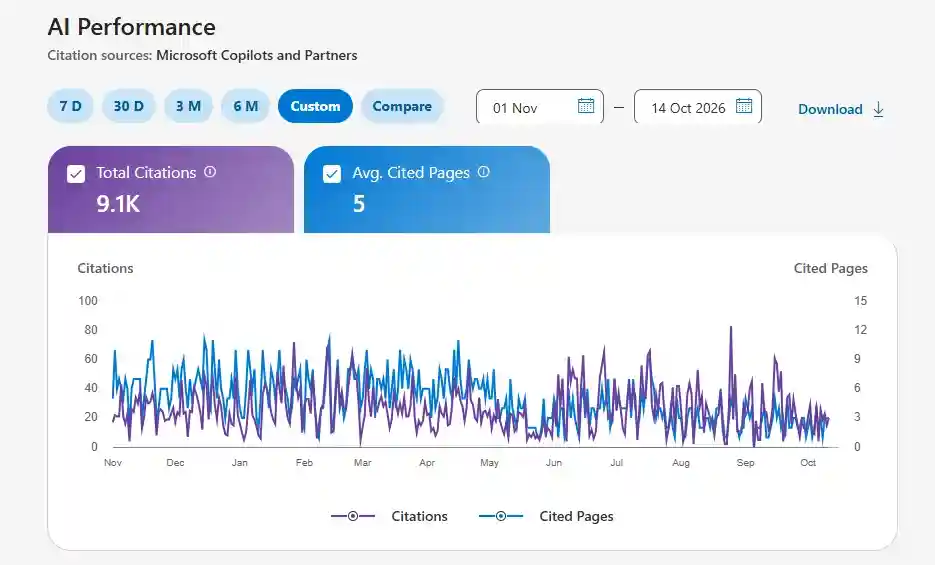Click the Jun label on the x-axis
The image size is (935, 565).
[554, 462]
